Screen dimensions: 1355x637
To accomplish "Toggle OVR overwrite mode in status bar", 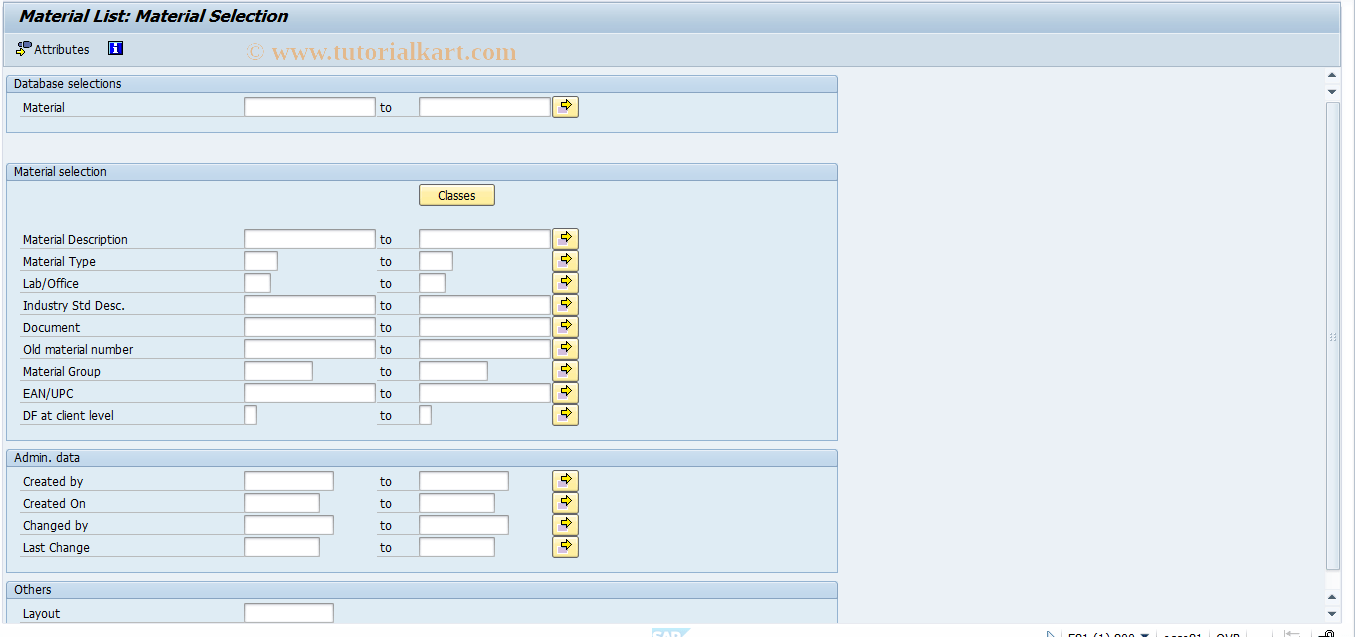I will click(x=1228, y=633).
